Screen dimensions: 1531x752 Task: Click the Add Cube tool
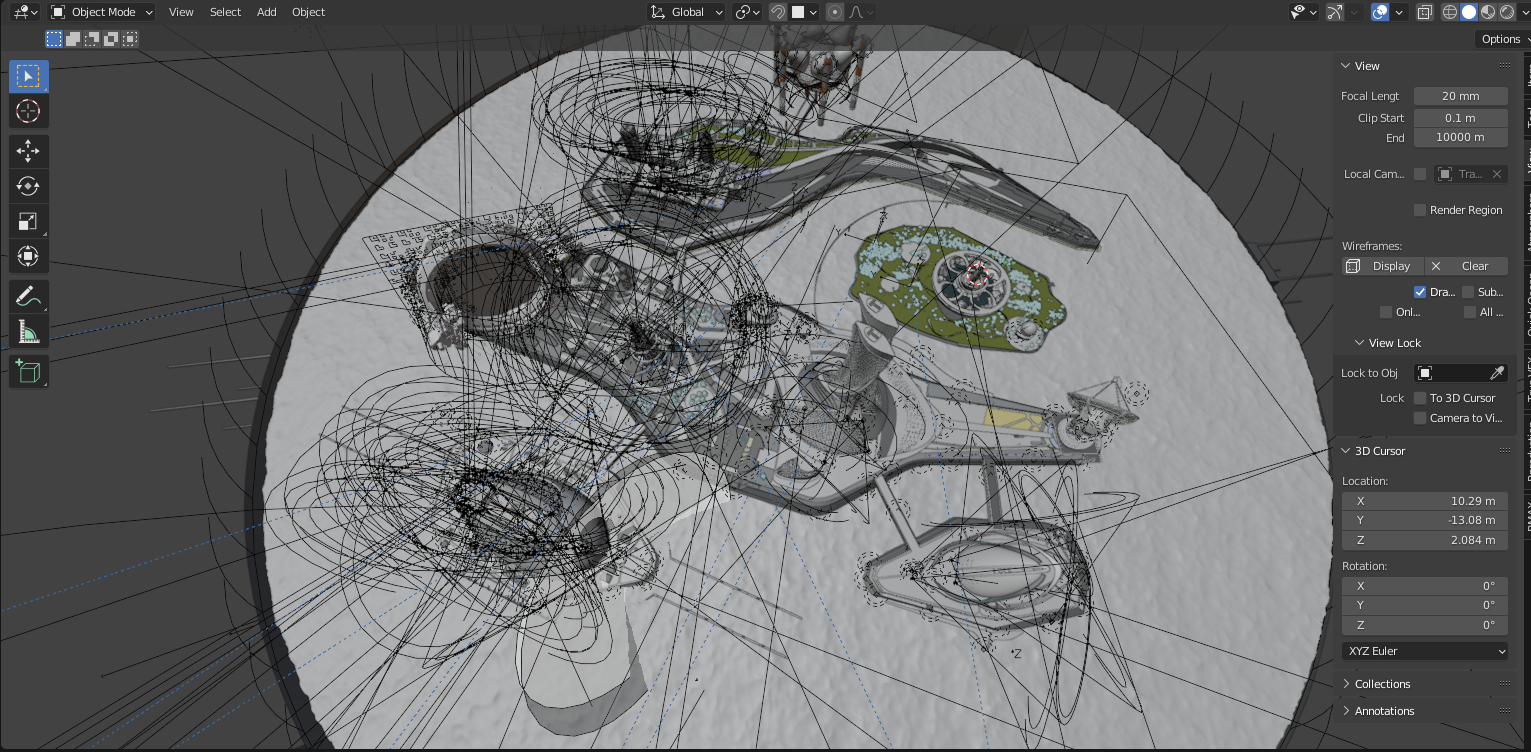click(x=28, y=372)
